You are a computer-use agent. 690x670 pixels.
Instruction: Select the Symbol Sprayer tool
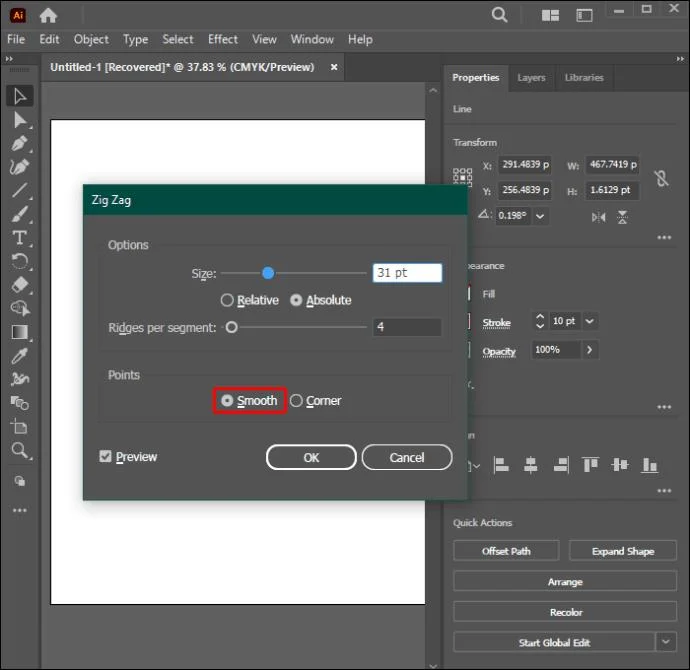click(x=19, y=379)
